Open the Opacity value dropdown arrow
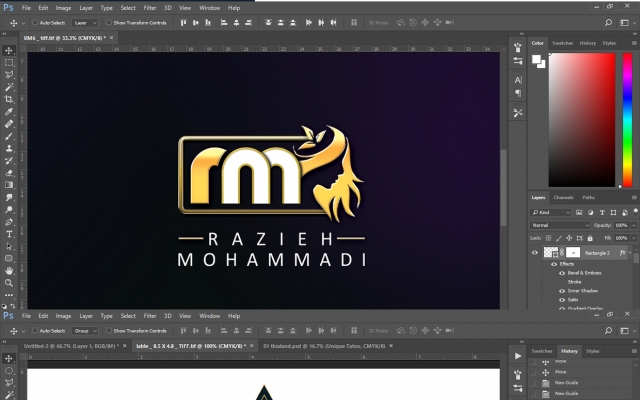Screen dimensions: 640x400 pos(634,225)
